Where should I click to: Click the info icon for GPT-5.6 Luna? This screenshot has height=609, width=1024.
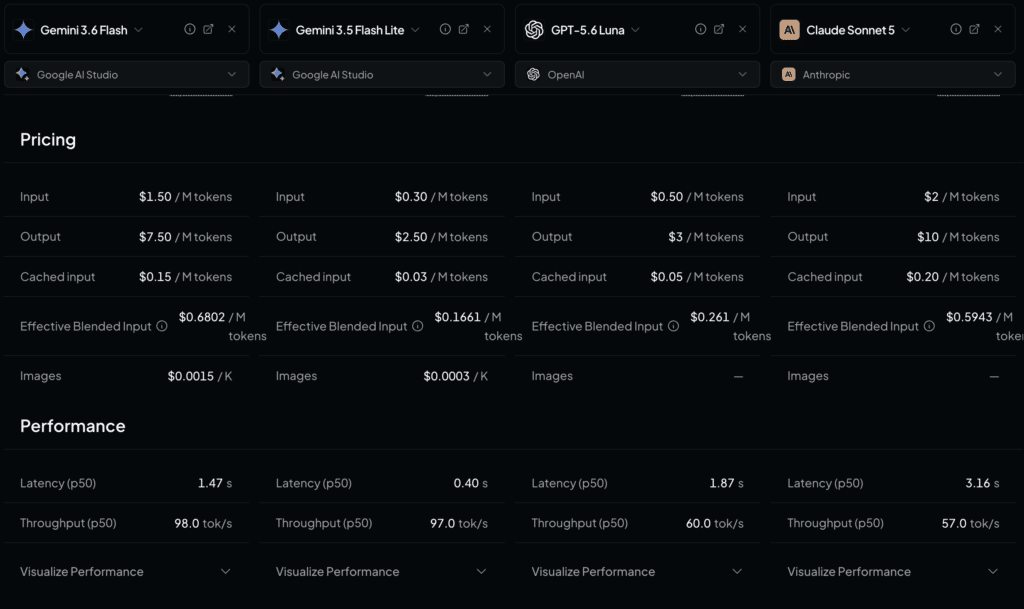coord(700,29)
